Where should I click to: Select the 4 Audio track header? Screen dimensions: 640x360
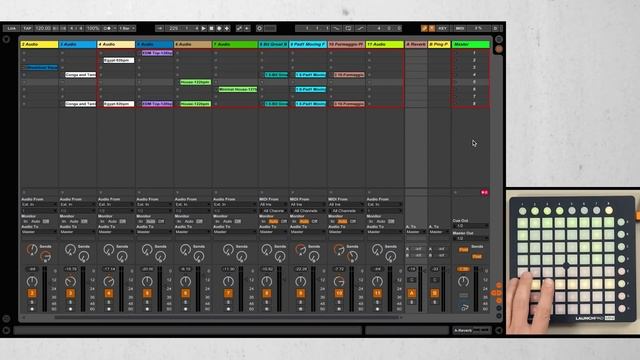point(116,44)
